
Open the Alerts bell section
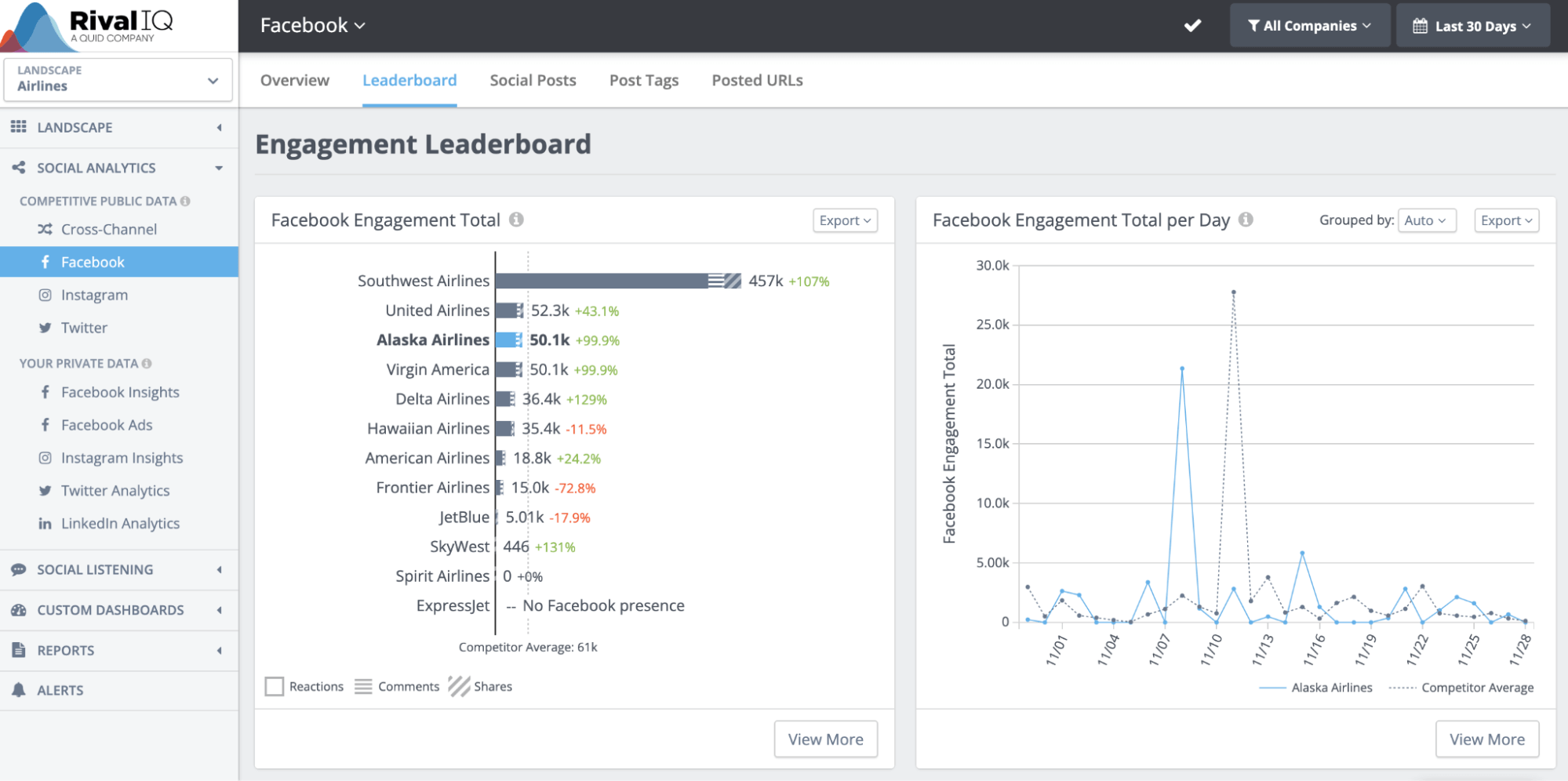60,690
